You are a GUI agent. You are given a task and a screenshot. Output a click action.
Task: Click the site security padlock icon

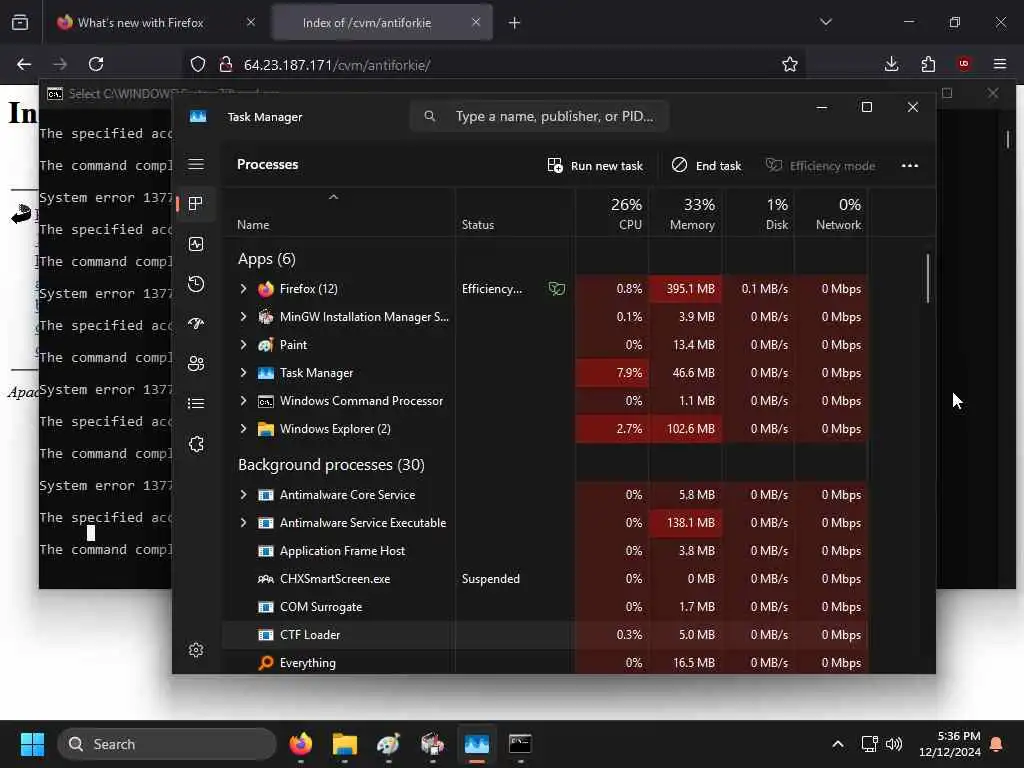[225, 64]
